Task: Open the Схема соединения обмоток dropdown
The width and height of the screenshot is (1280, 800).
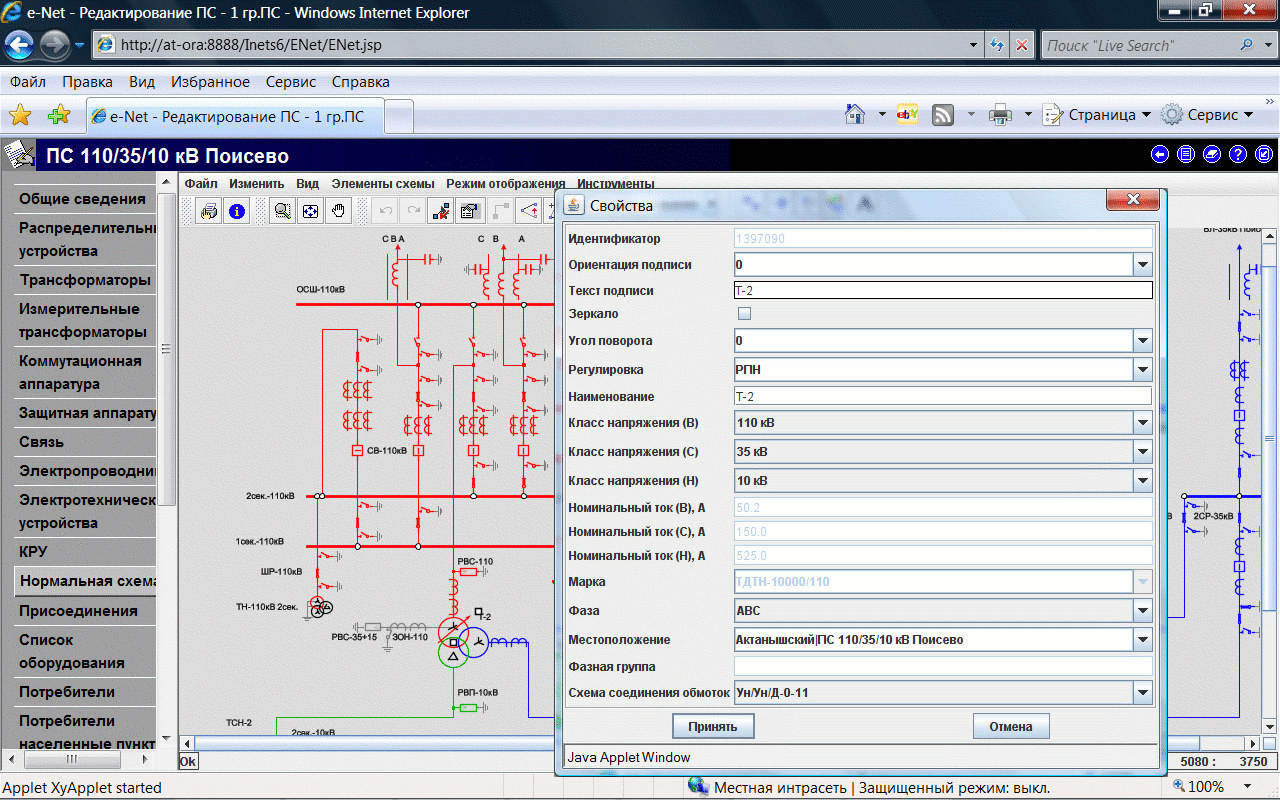Action: tap(1143, 693)
